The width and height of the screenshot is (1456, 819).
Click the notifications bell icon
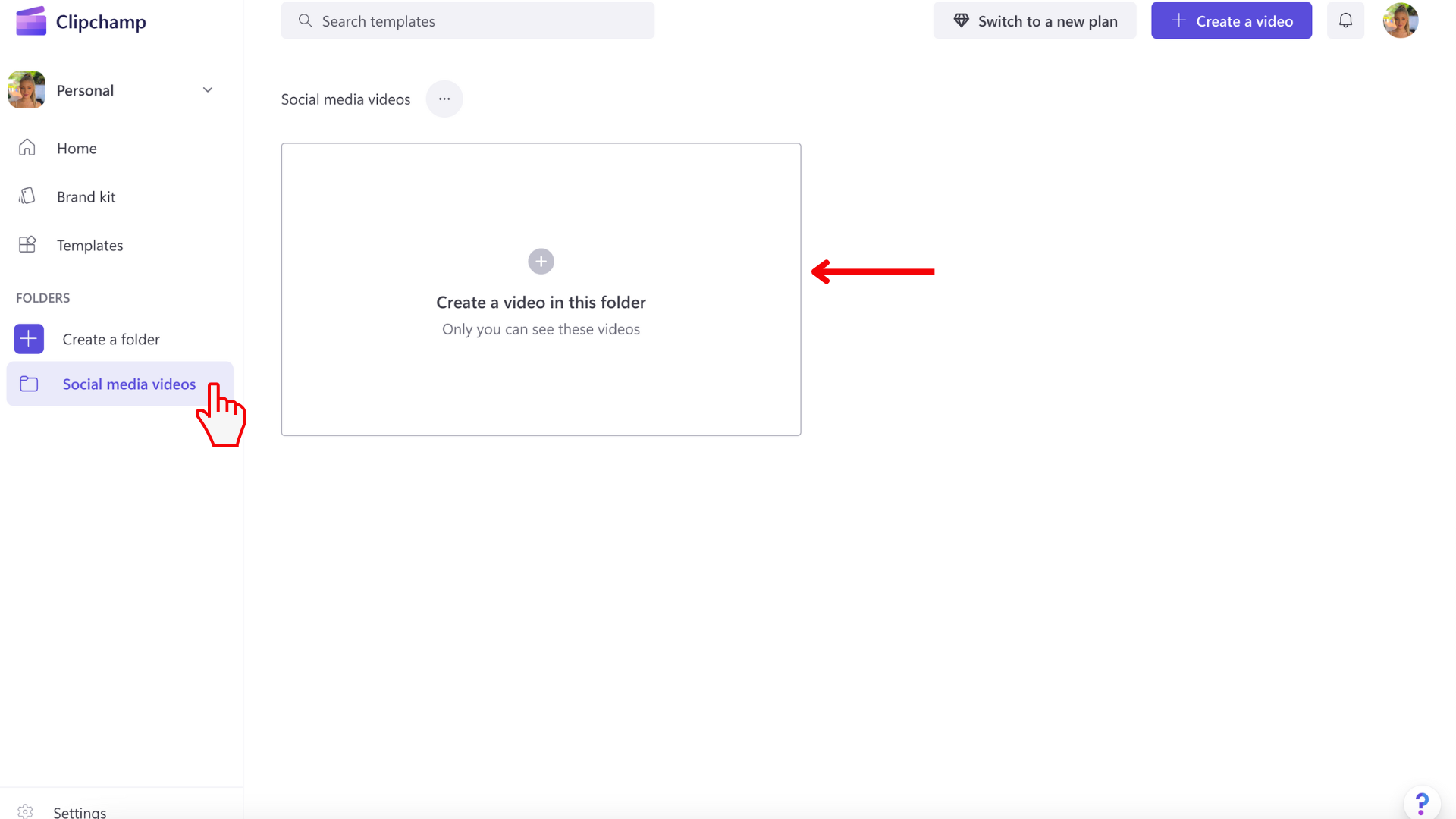pyautogui.click(x=1346, y=21)
